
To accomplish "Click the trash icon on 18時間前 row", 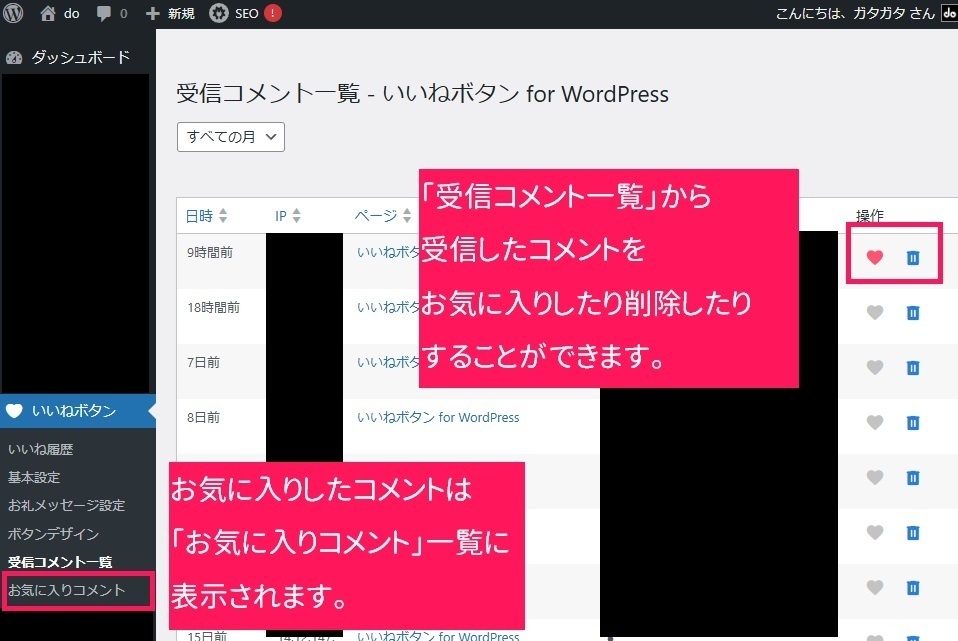I will pos(913,312).
